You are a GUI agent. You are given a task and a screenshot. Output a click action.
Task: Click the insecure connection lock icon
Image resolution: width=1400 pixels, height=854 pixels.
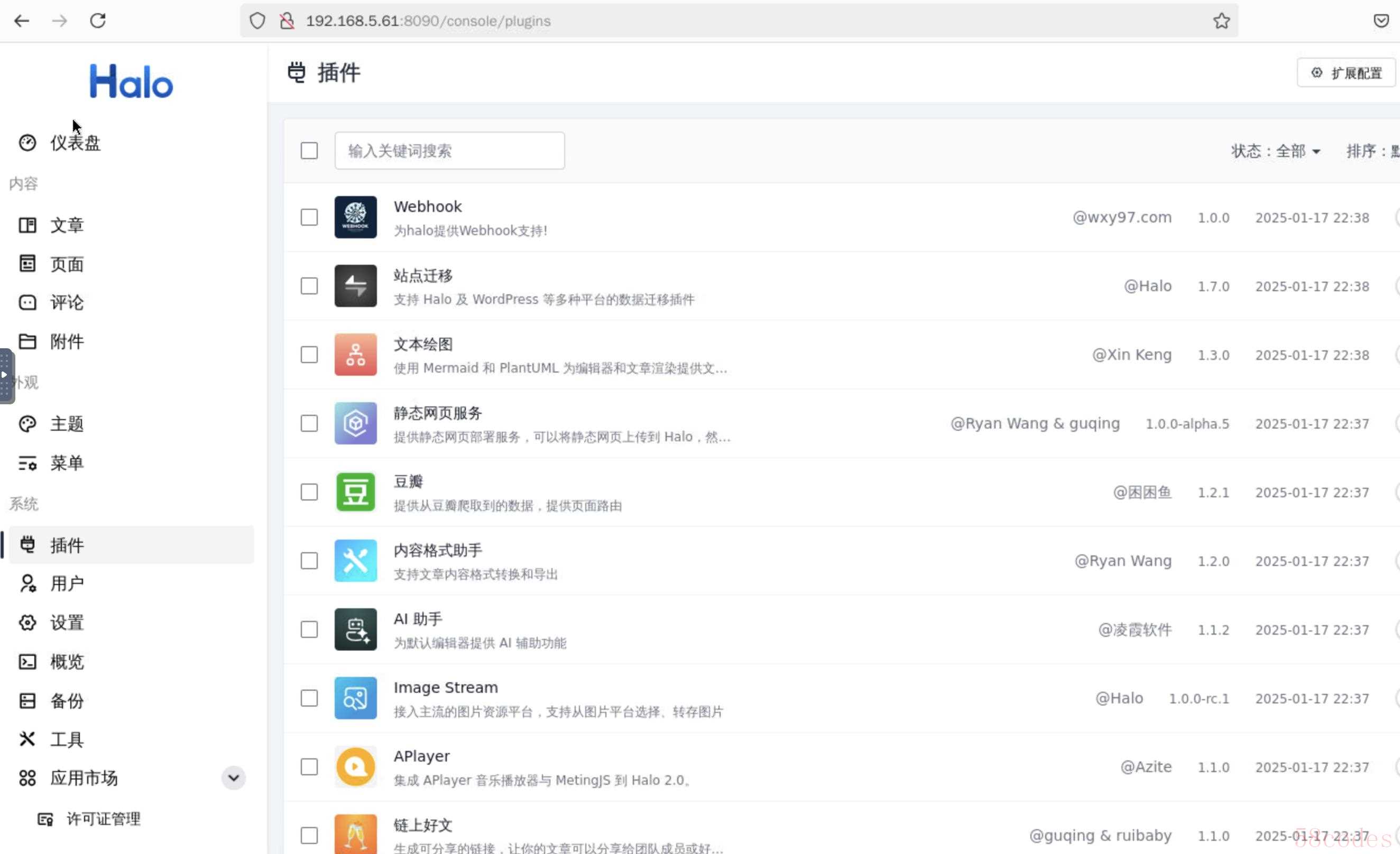(287, 21)
